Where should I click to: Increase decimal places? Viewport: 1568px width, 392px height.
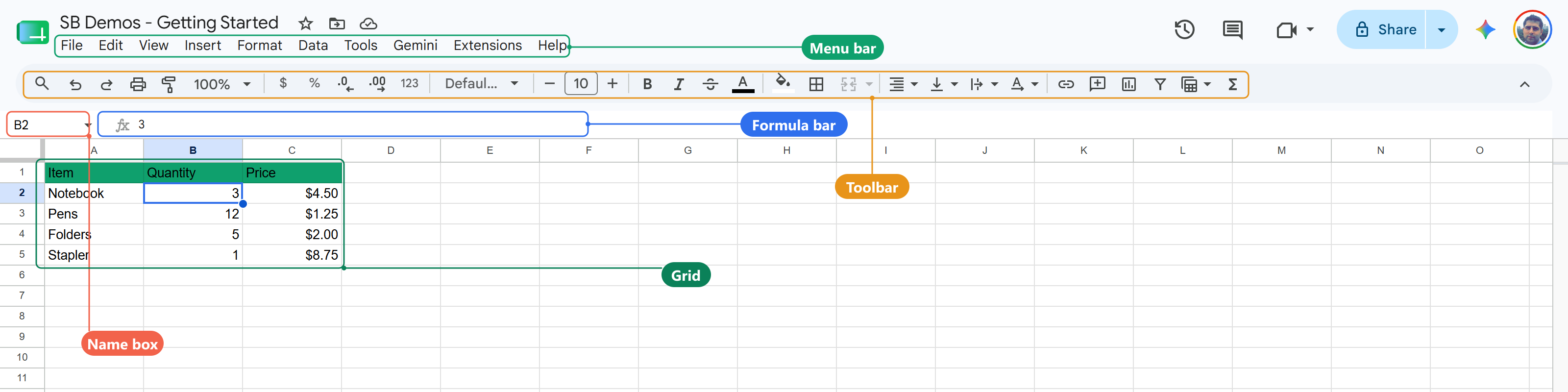[x=377, y=84]
